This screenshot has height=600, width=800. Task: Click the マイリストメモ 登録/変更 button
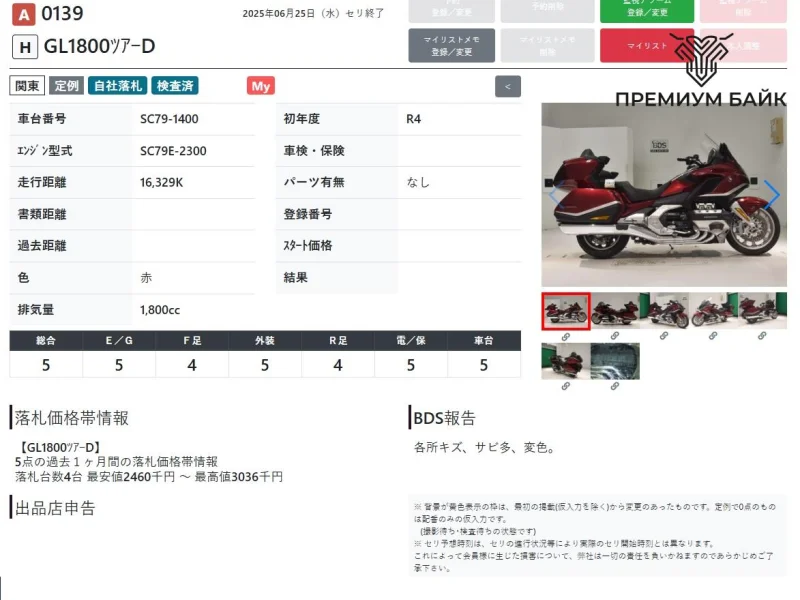(x=452, y=46)
